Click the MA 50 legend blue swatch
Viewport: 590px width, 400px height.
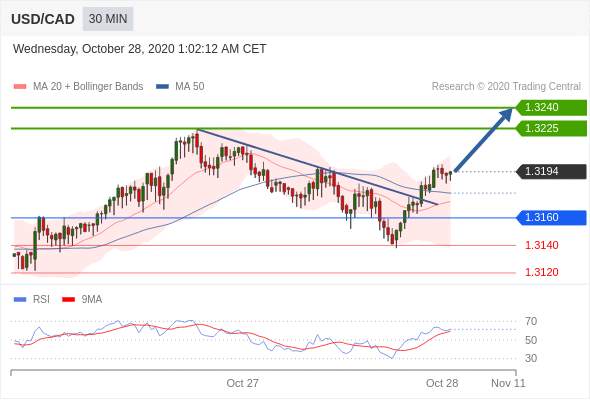point(163,87)
